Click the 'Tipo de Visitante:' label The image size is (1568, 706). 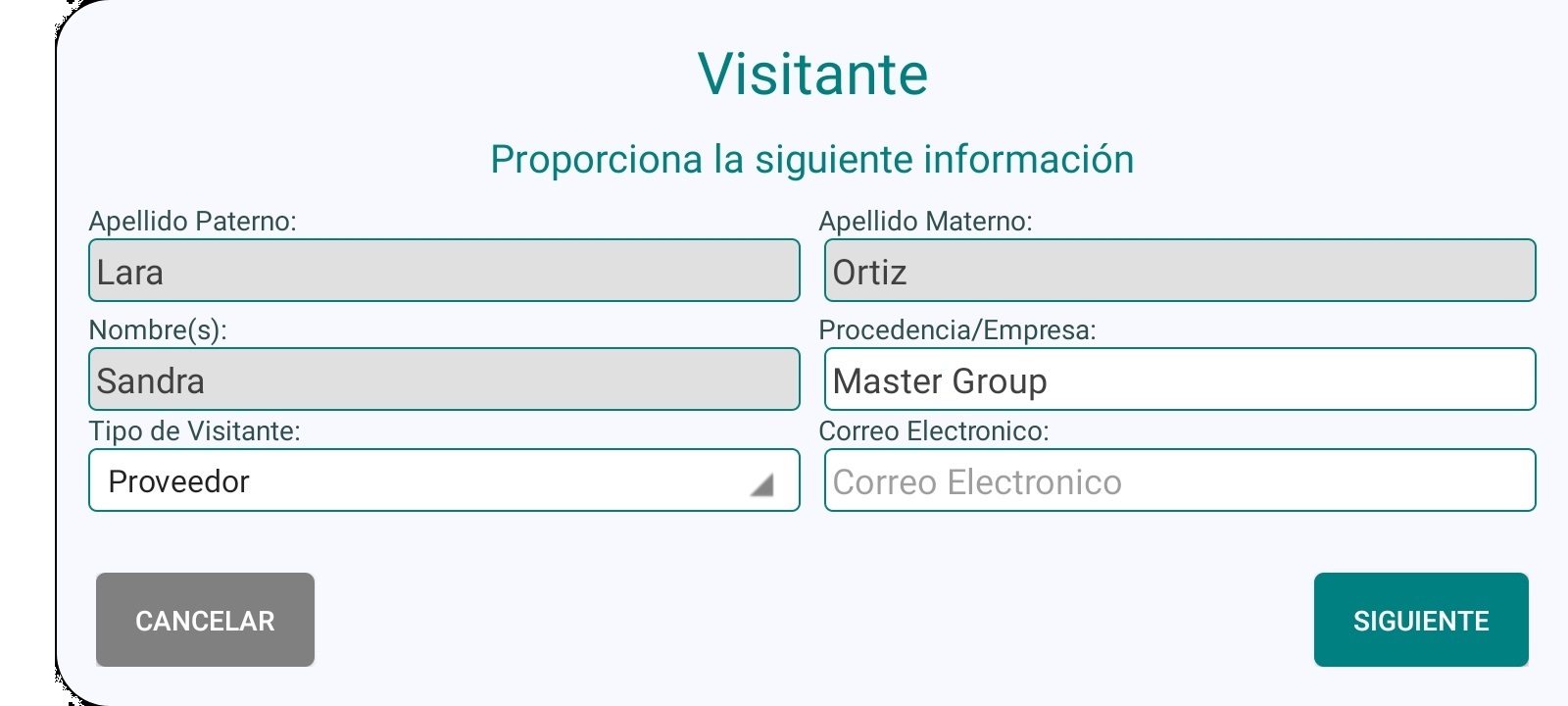tap(194, 431)
